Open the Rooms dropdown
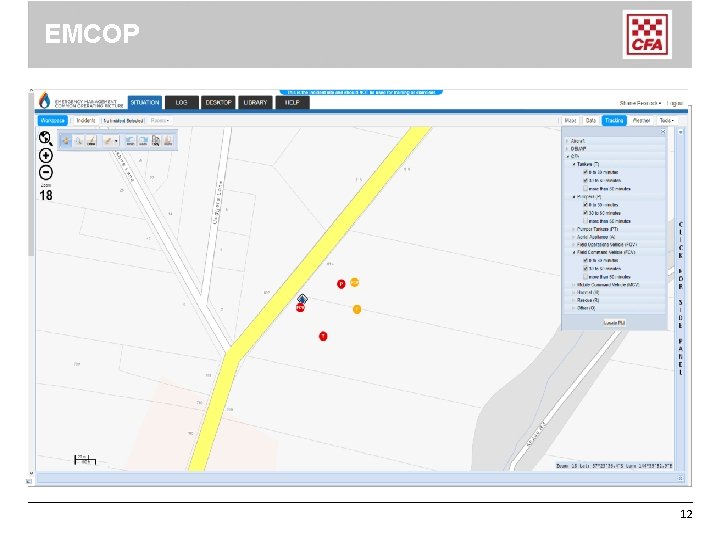 160,121
